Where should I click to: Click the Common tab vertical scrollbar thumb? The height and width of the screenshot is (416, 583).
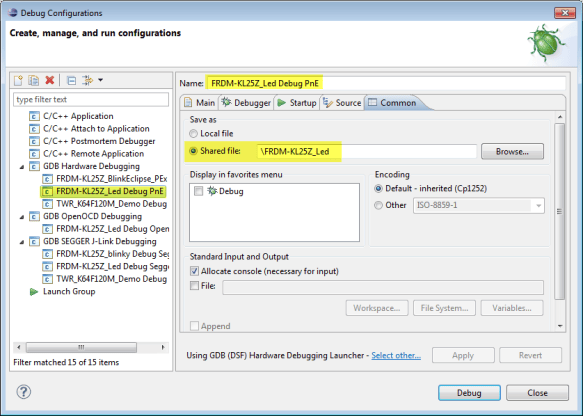pos(559,211)
